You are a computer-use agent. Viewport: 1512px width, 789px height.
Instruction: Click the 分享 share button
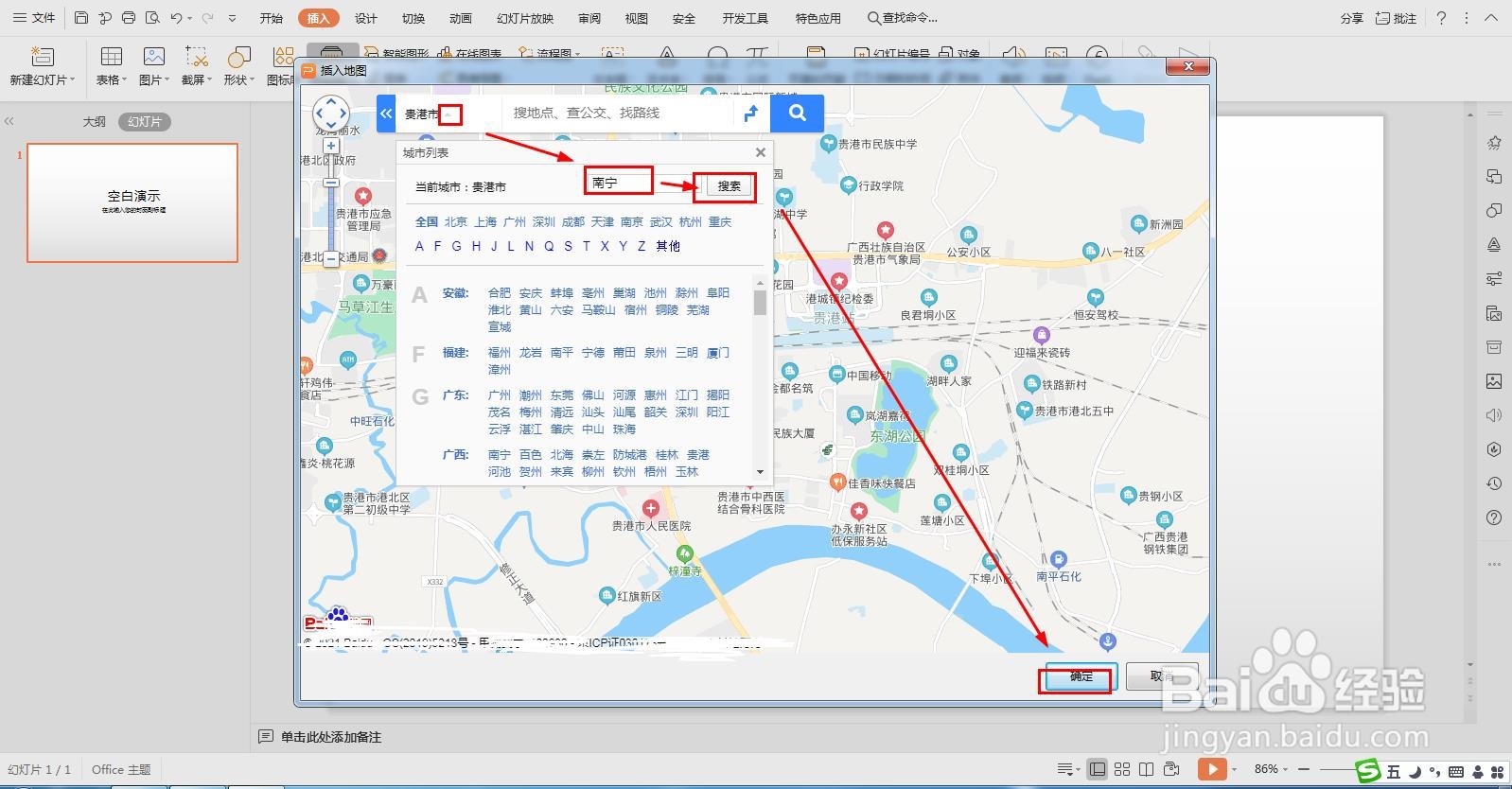coord(1352,18)
